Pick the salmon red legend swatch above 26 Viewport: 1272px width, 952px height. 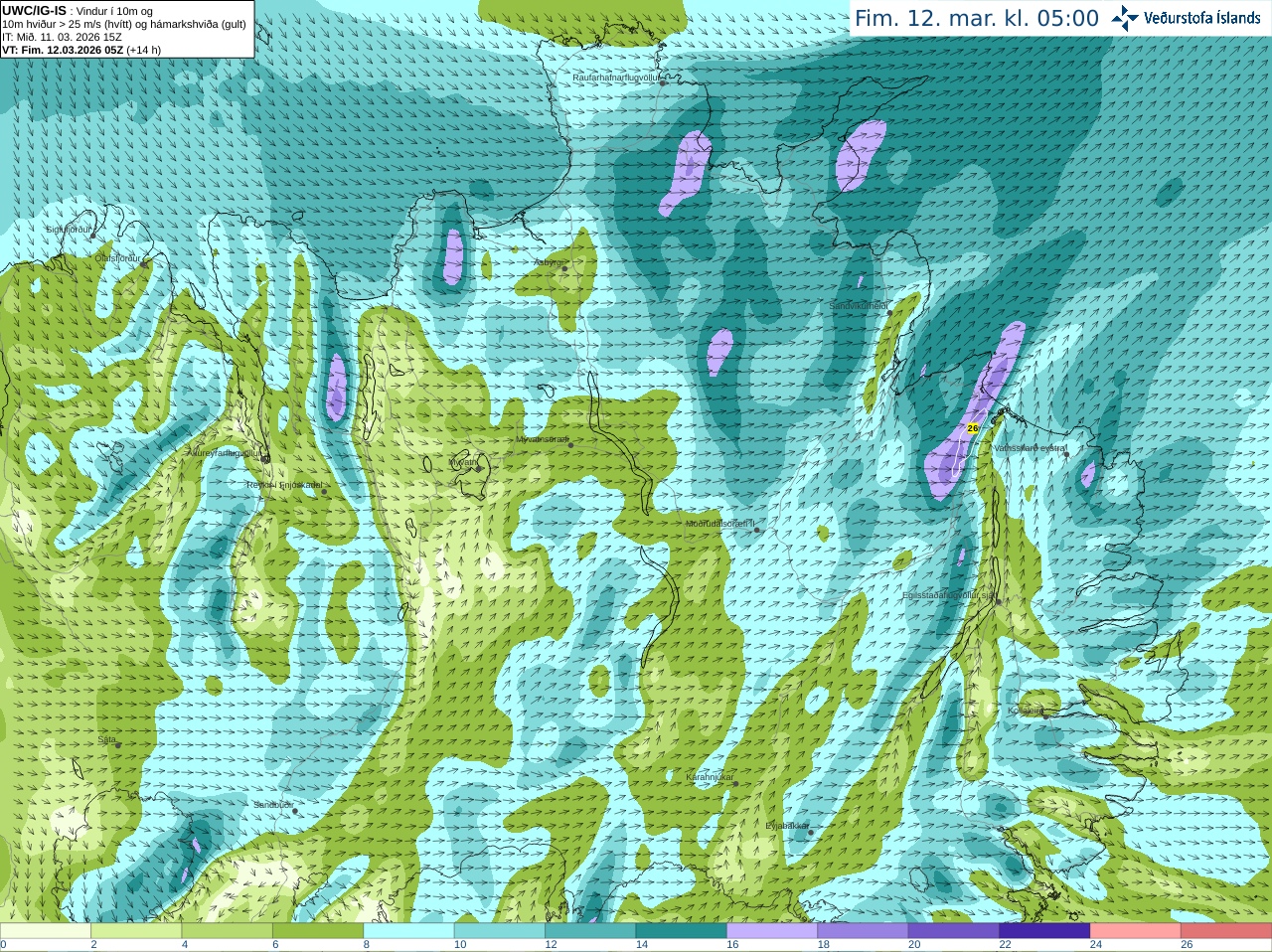coord(1226,931)
